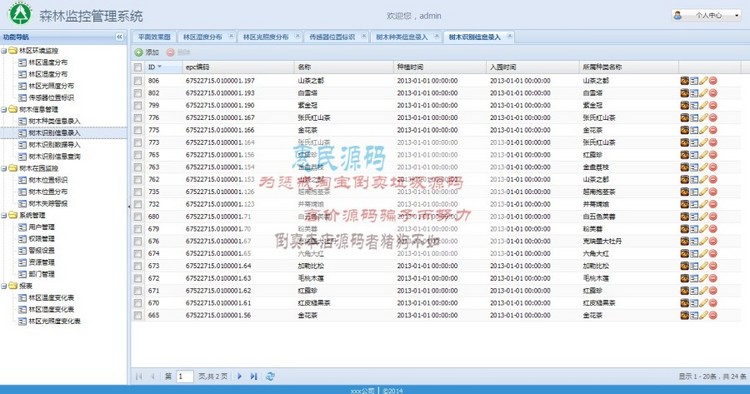
Task: Collapse the 系统管理 tree folder
Action: coord(4,215)
